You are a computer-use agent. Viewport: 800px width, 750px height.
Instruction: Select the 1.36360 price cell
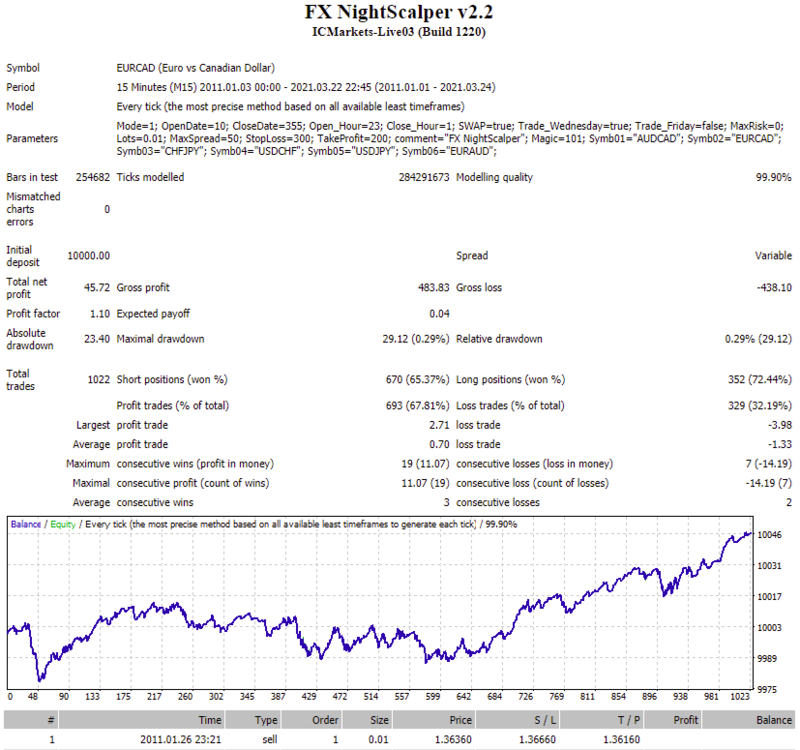click(453, 739)
